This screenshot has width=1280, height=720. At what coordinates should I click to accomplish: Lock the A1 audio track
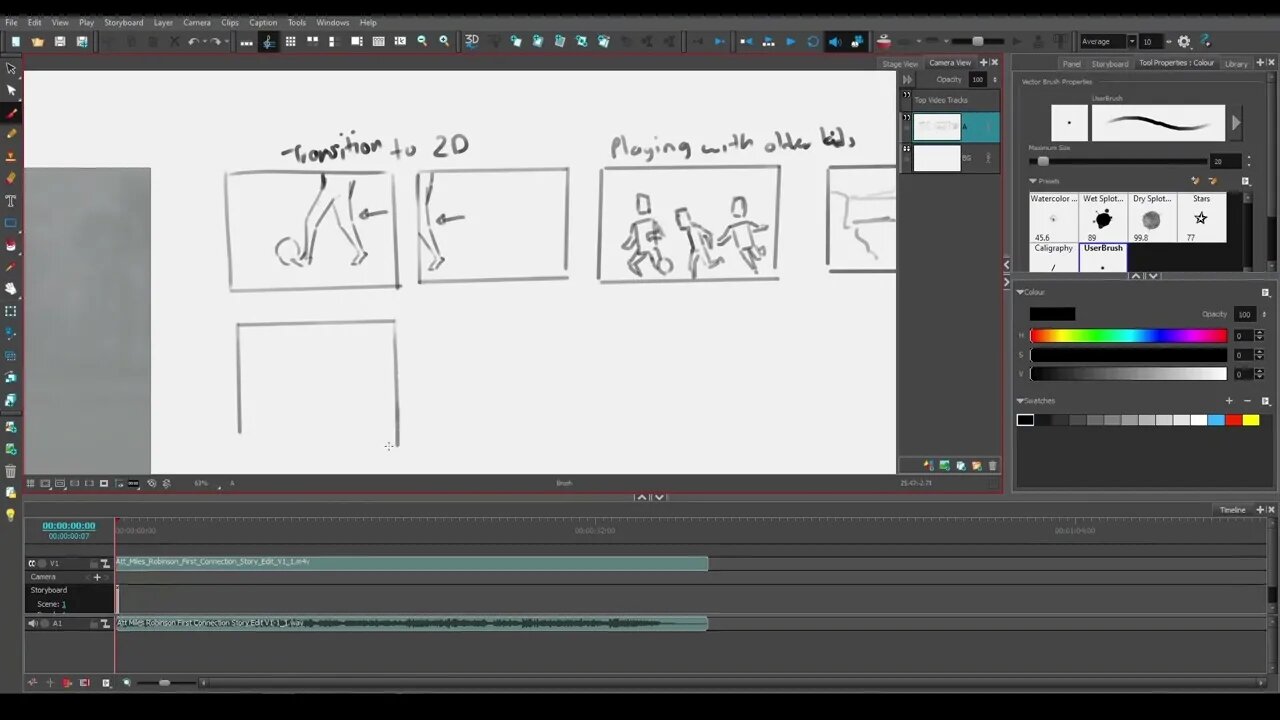(93, 623)
